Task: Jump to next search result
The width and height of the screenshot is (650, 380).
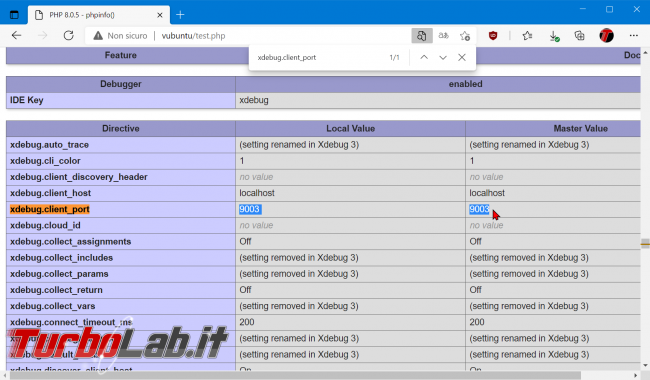Action: (x=443, y=58)
